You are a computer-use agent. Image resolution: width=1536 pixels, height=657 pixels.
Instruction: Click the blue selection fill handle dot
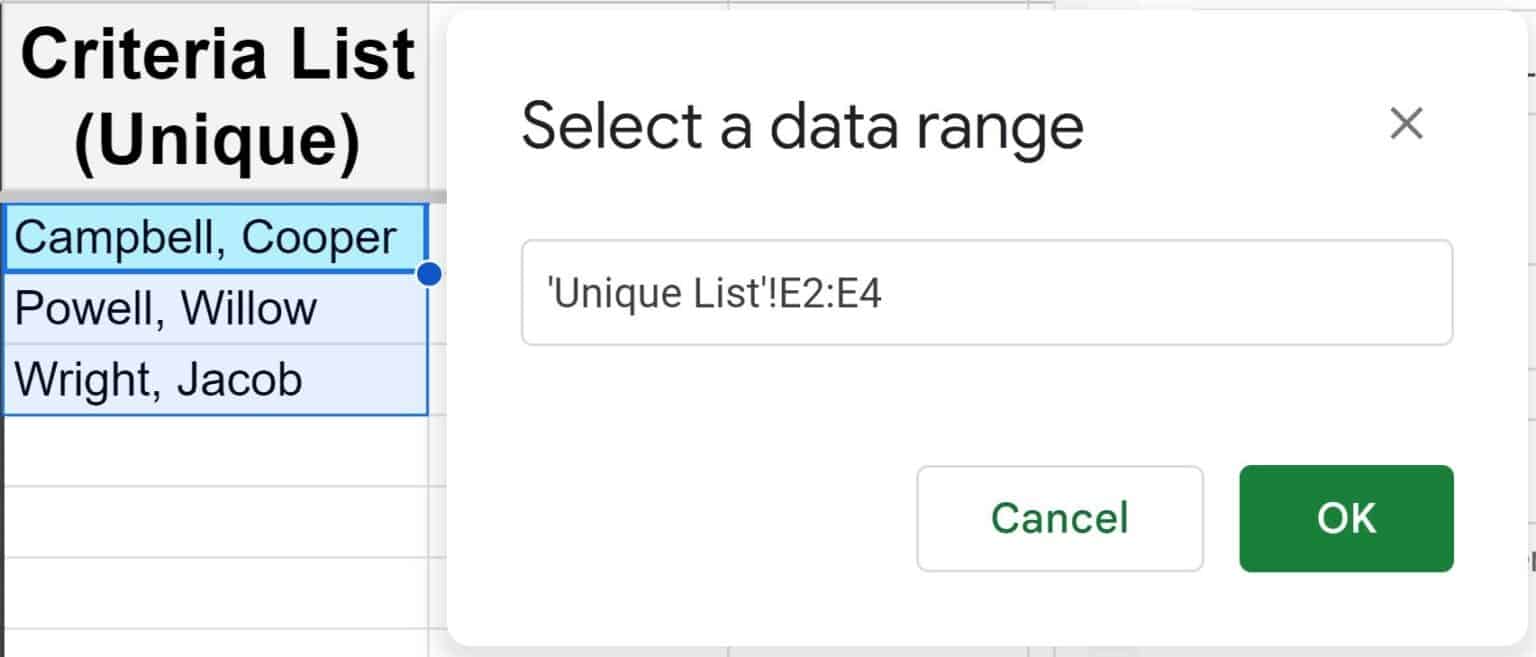(429, 274)
